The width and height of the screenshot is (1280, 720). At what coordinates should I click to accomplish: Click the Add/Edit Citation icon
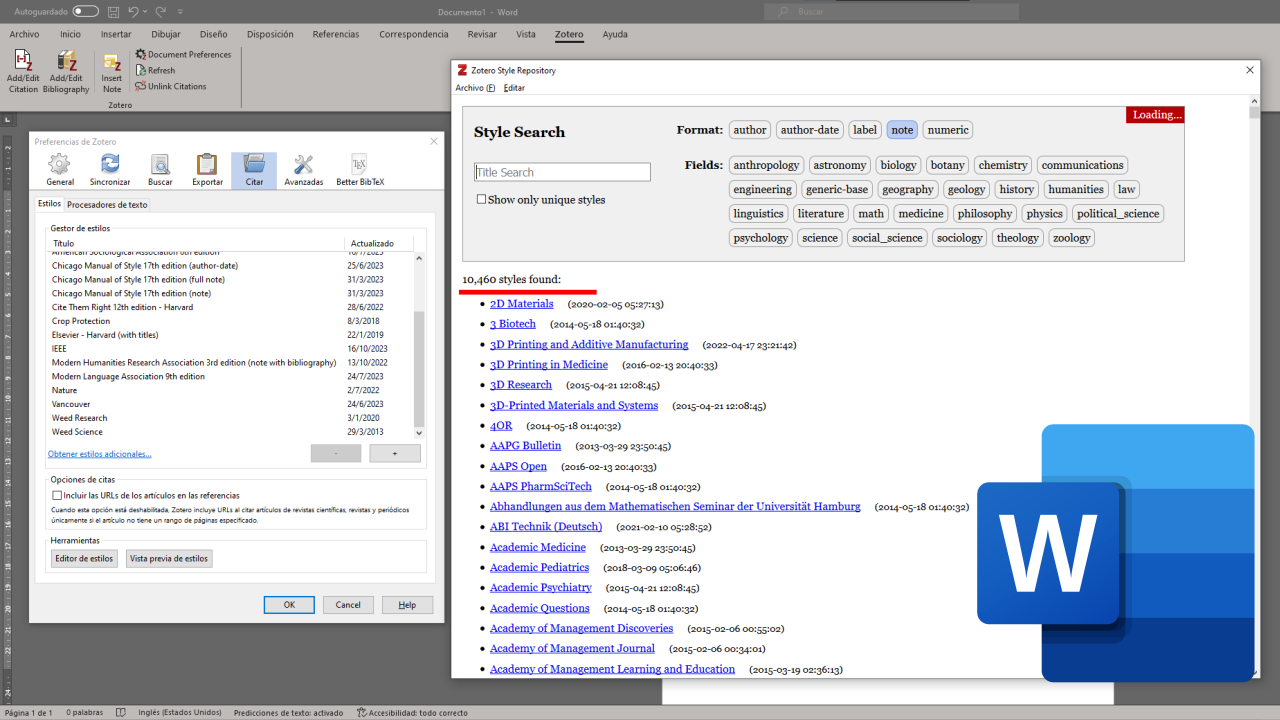point(23,63)
